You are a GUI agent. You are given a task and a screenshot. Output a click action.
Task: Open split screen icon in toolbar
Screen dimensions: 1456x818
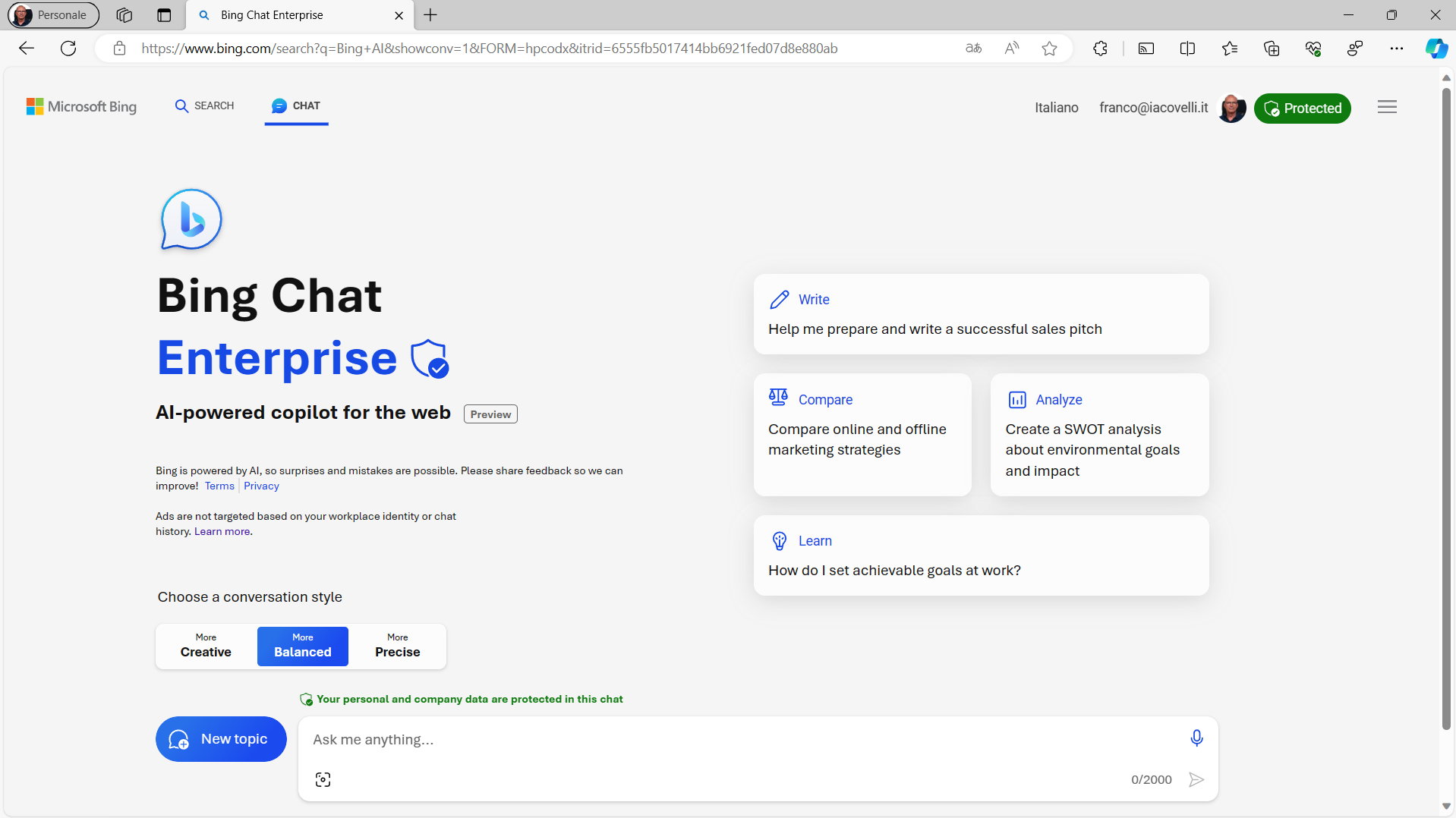click(1188, 49)
